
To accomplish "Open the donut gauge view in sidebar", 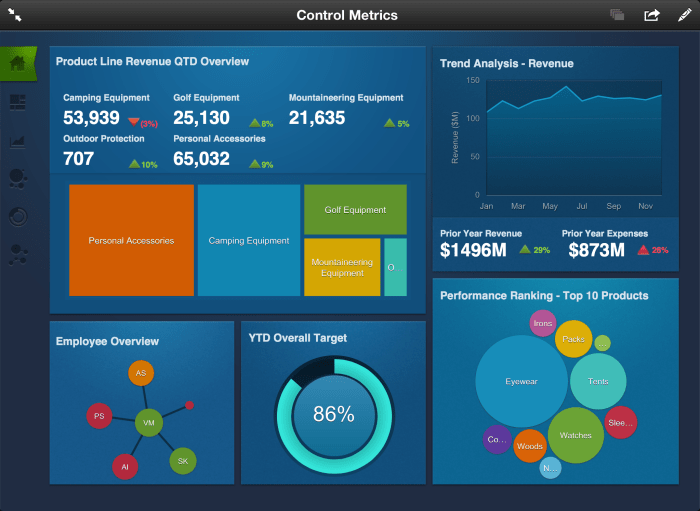I will [x=17, y=216].
